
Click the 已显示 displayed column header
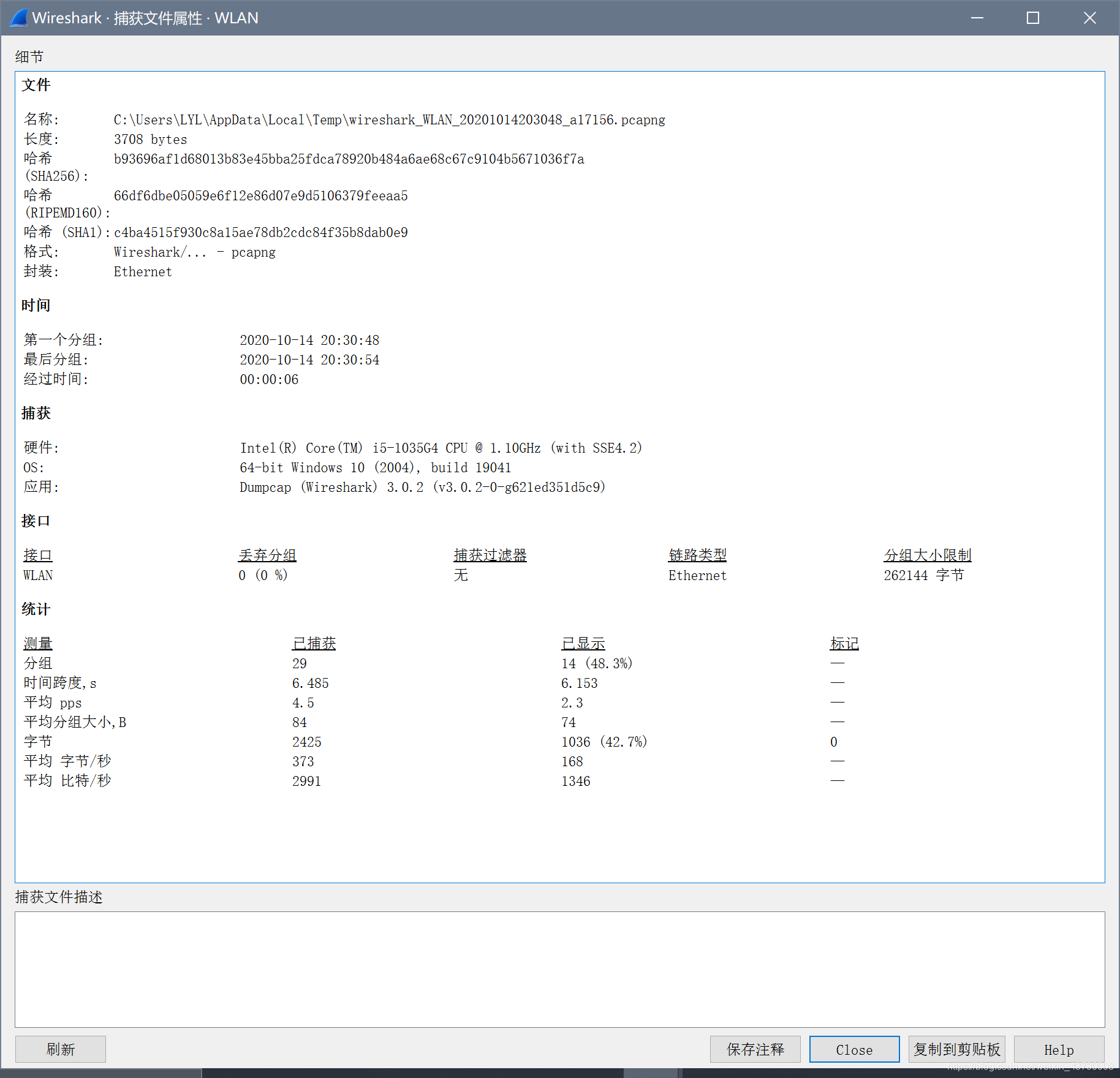tap(583, 643)
